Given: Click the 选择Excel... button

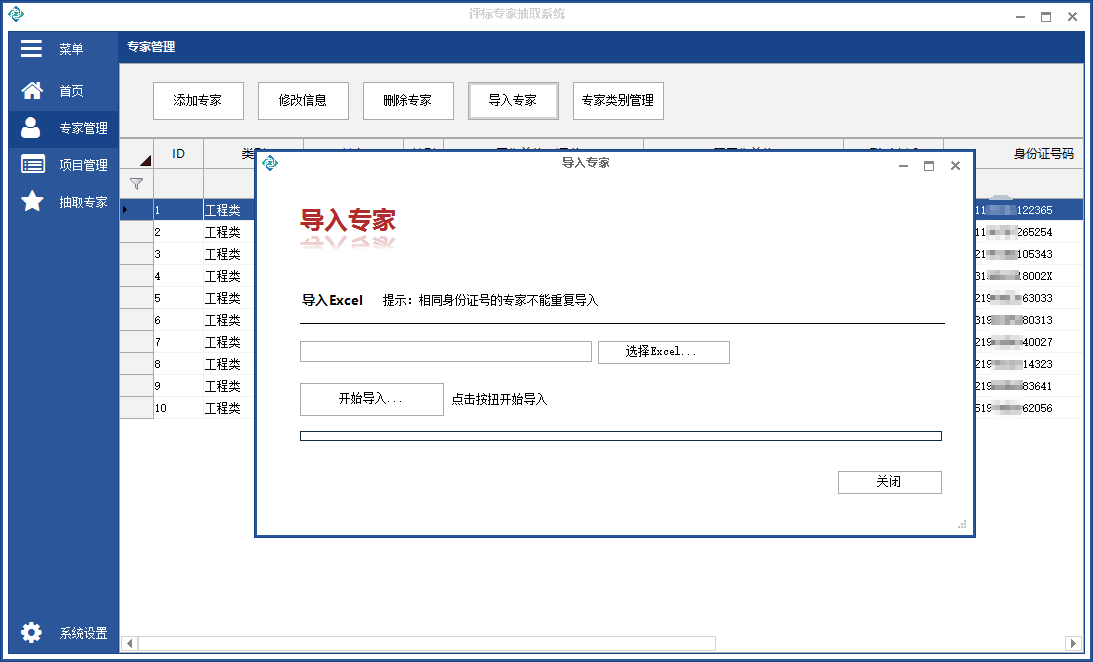Looking at the screenshot, I should click(x=664, y=352).
